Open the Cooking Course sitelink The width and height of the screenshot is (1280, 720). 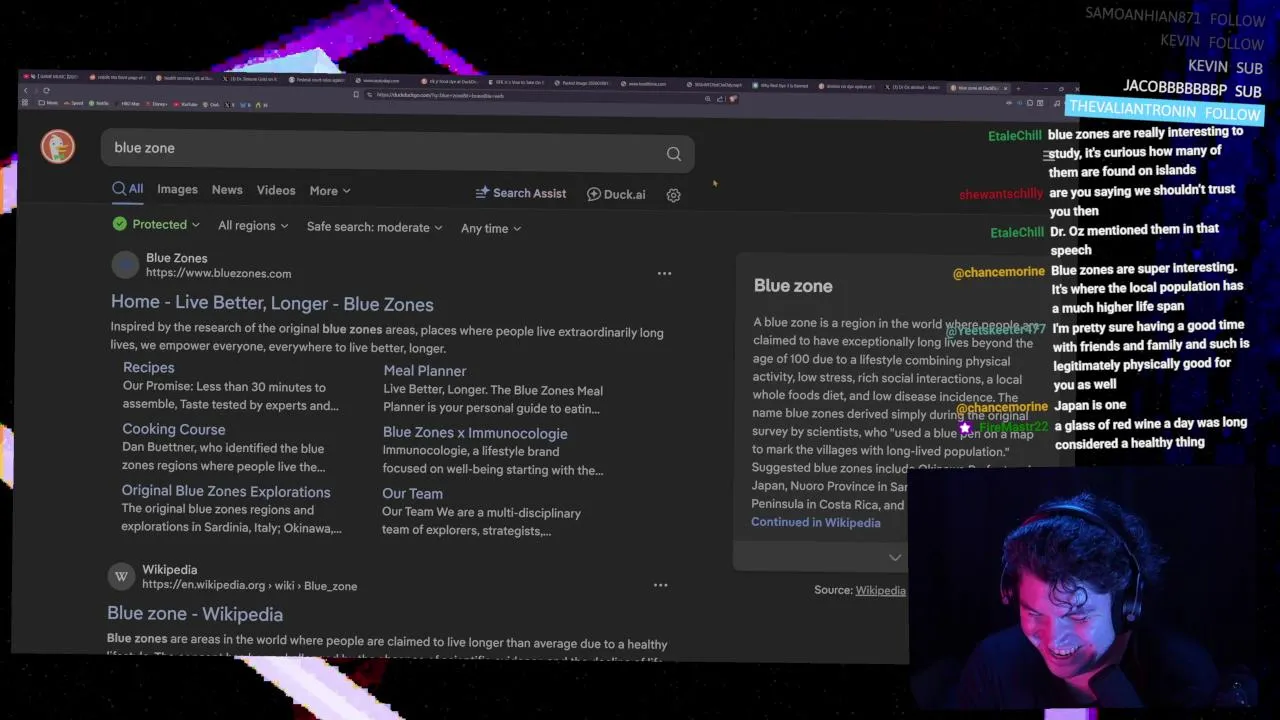tap(174, 429)
